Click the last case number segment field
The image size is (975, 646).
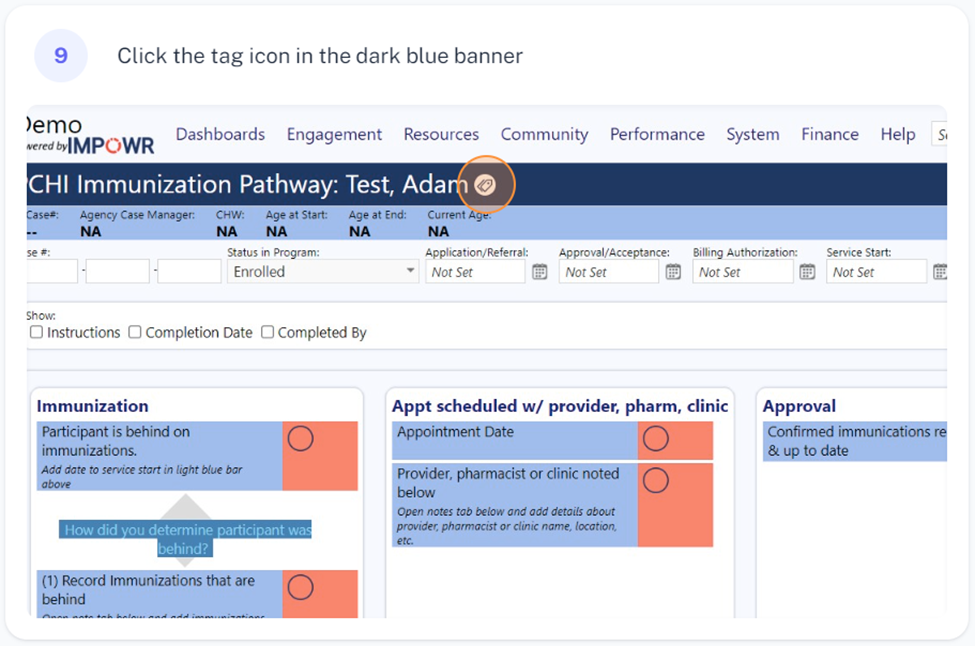coord(189,272)
